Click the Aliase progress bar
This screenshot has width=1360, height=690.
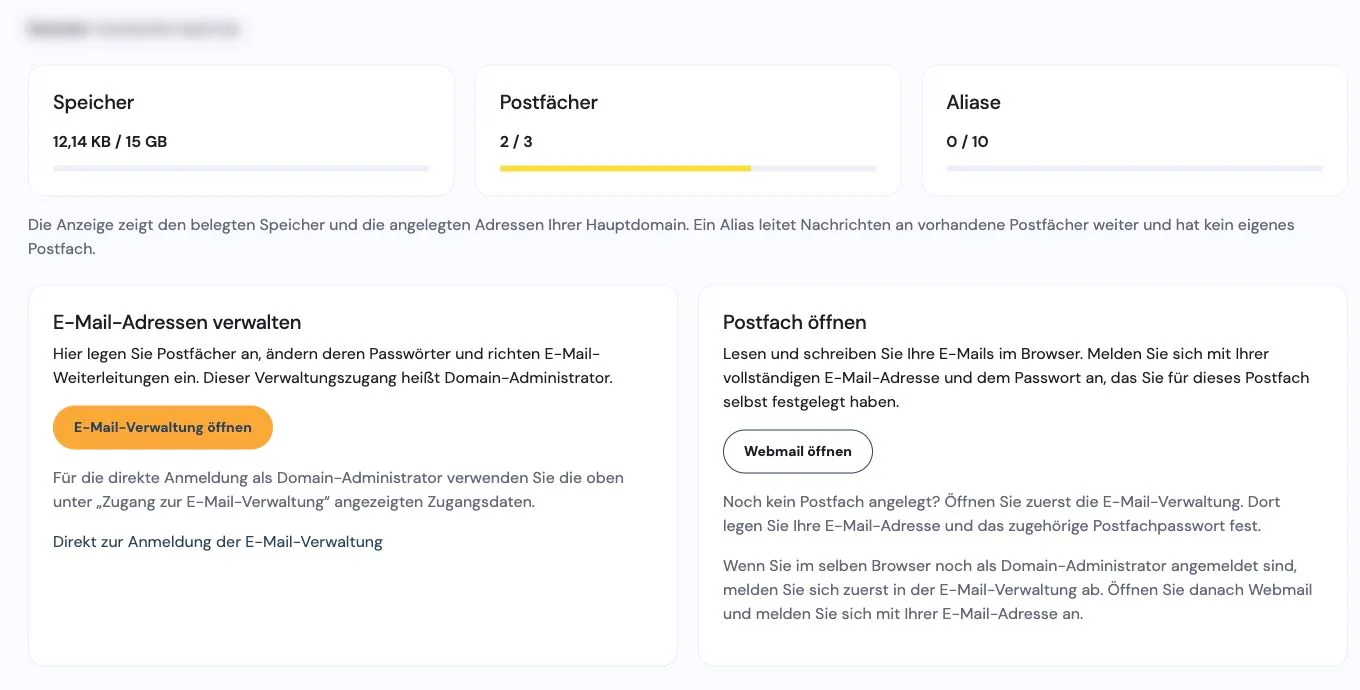click(1134, 168)
